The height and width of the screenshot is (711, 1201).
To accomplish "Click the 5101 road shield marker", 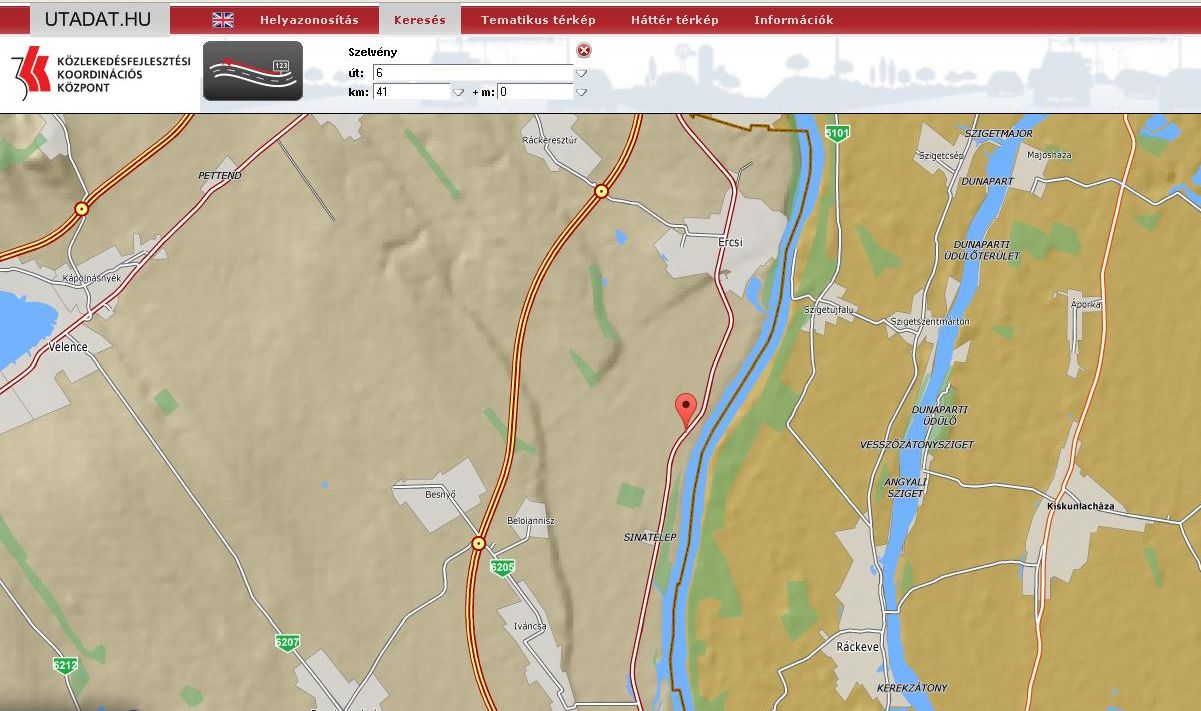I will pos(837,132).
